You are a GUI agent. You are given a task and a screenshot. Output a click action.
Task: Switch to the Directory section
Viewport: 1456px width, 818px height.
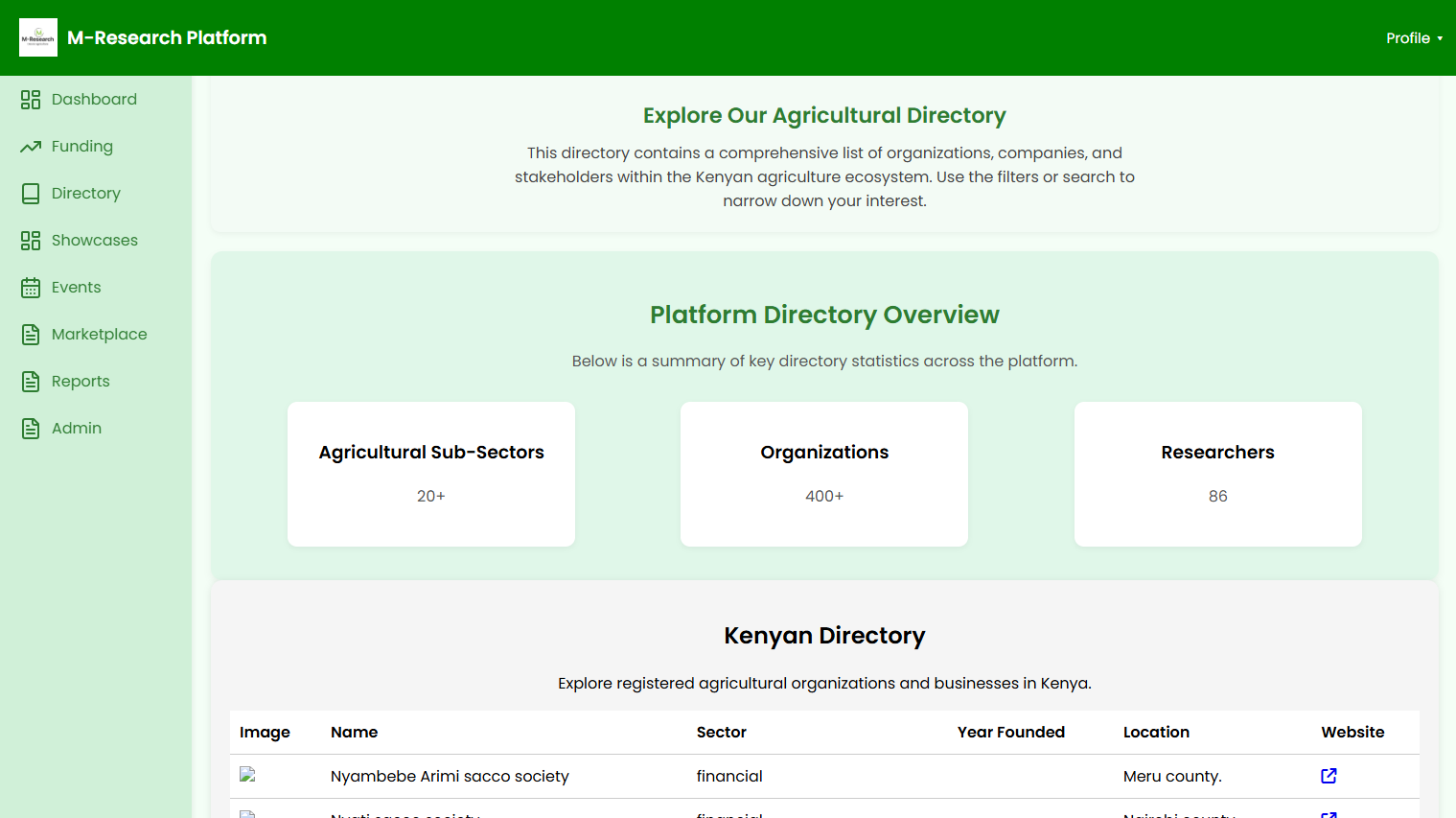click(85, 193)
